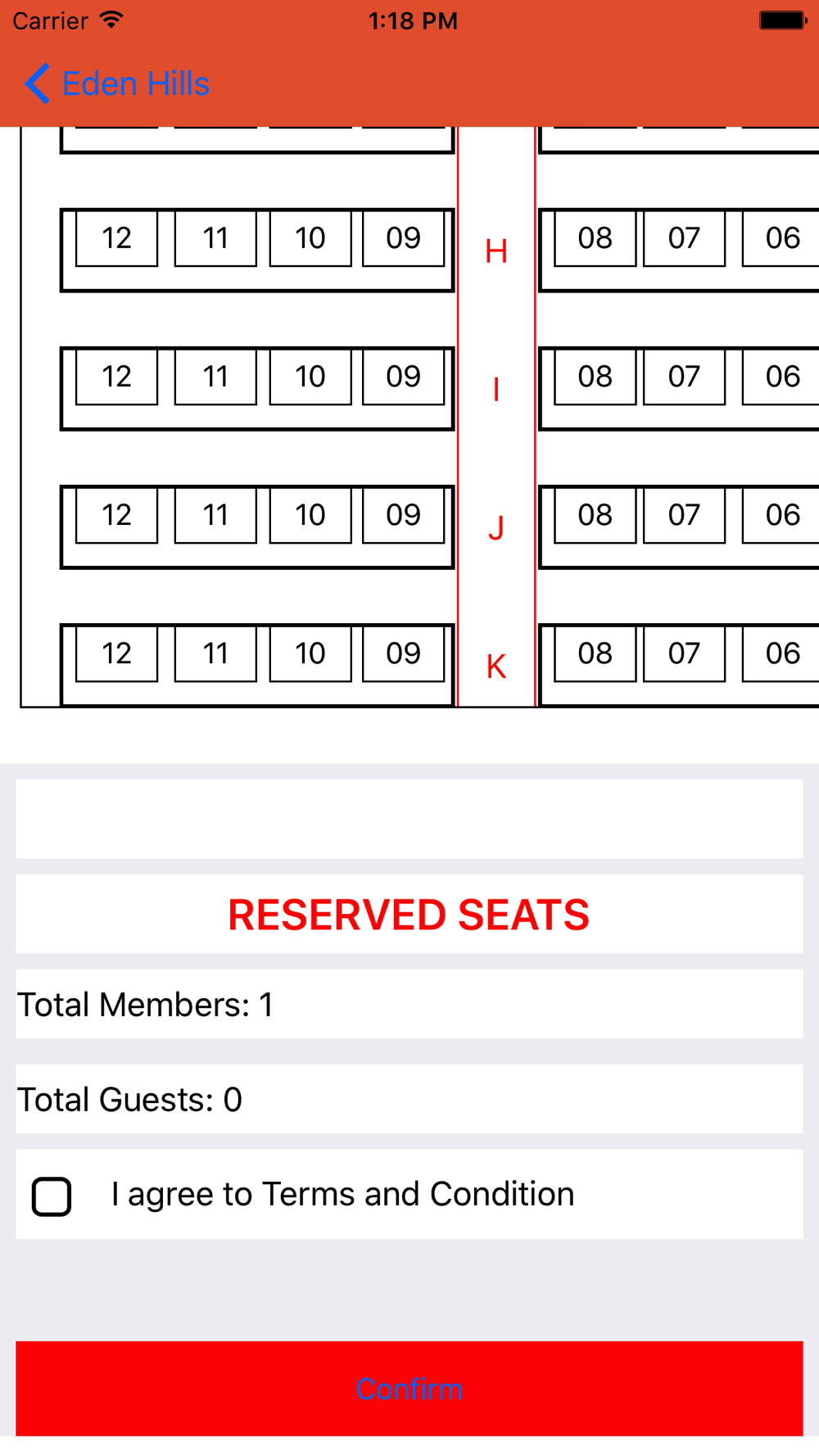This screenshot has width=819, height=1456.
Task: Tap the Total Guests field
Action: [409, 1099]
